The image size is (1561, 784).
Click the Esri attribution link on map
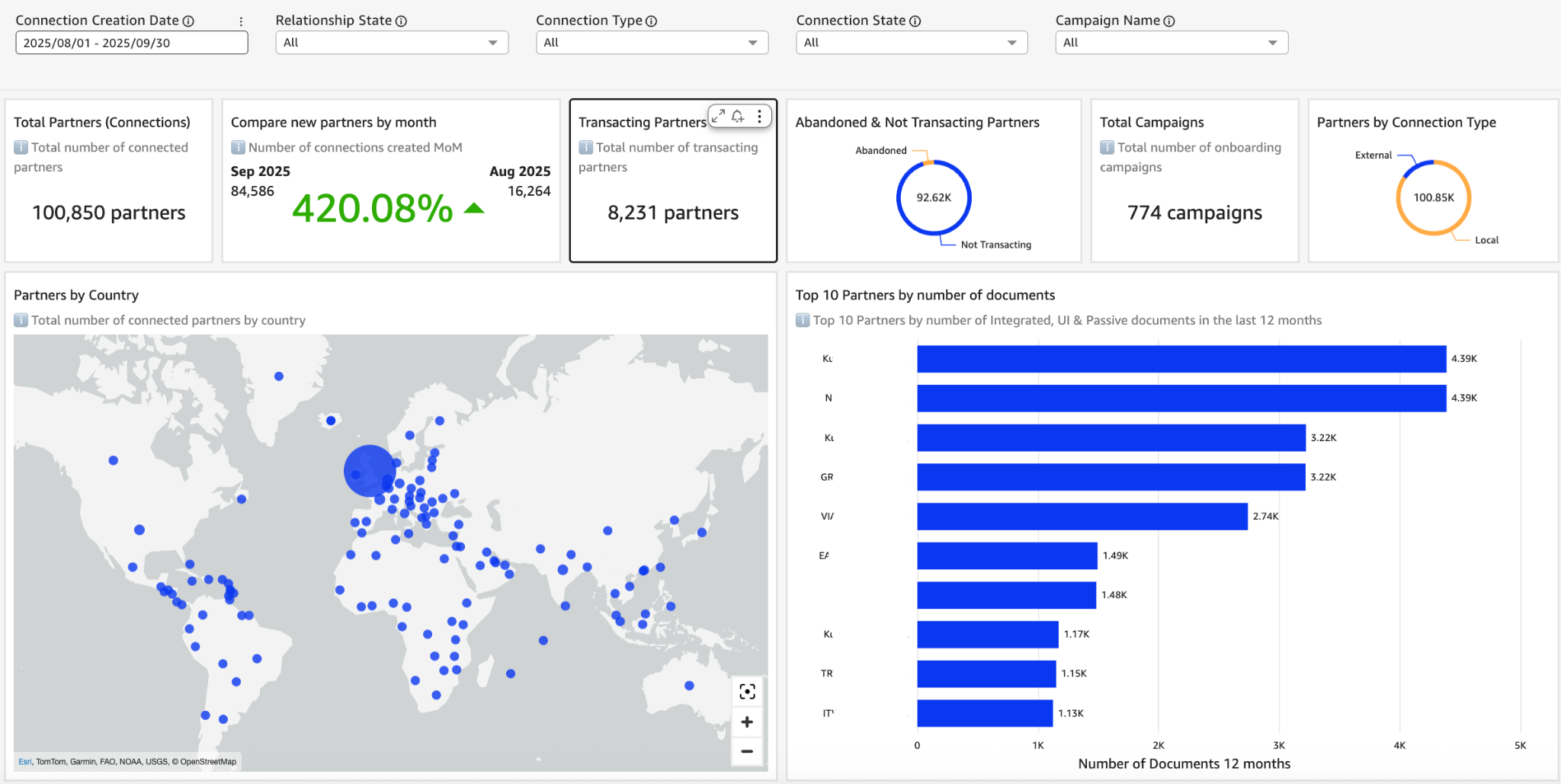25,761
